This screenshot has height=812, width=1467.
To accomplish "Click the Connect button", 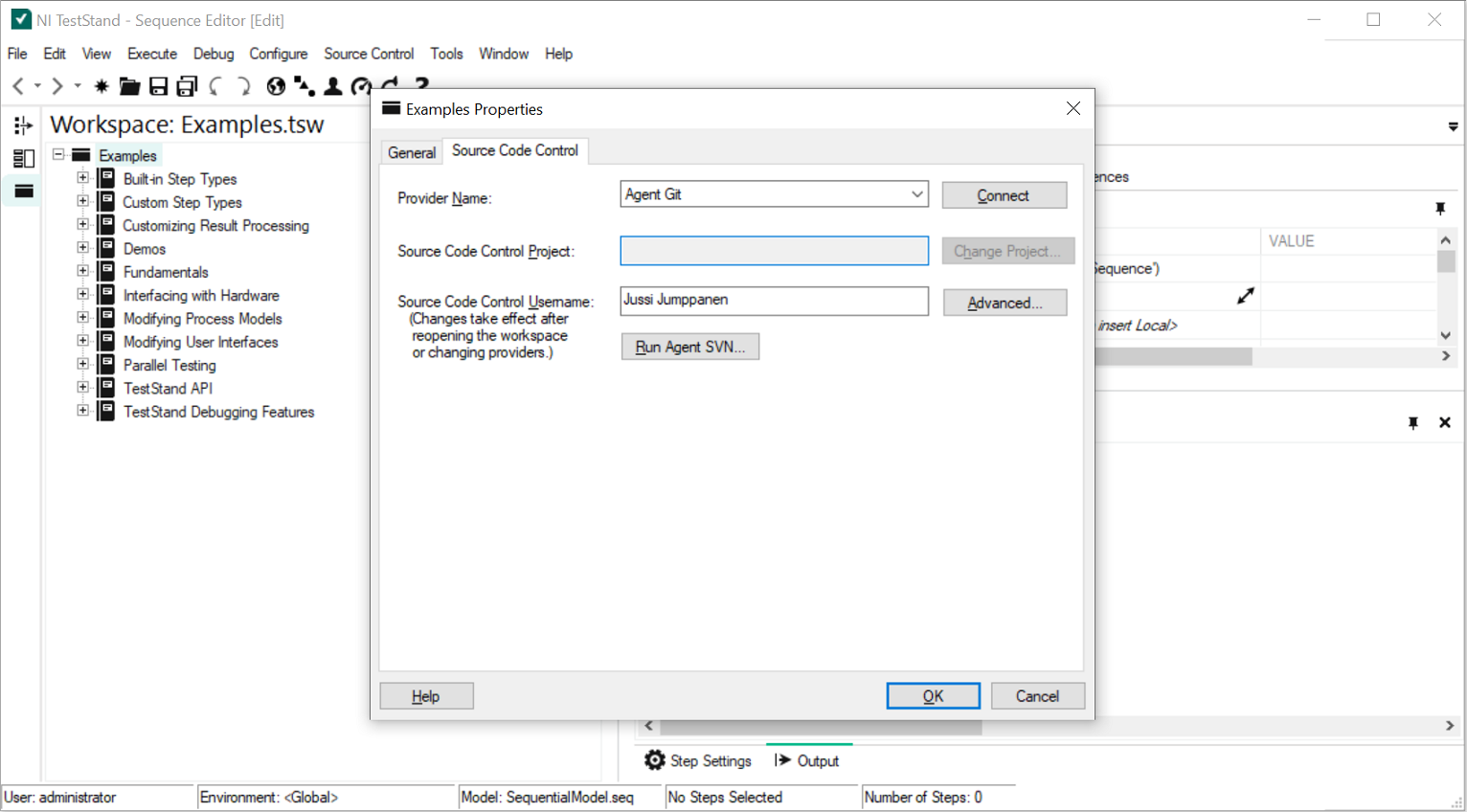I will 1004,195.
